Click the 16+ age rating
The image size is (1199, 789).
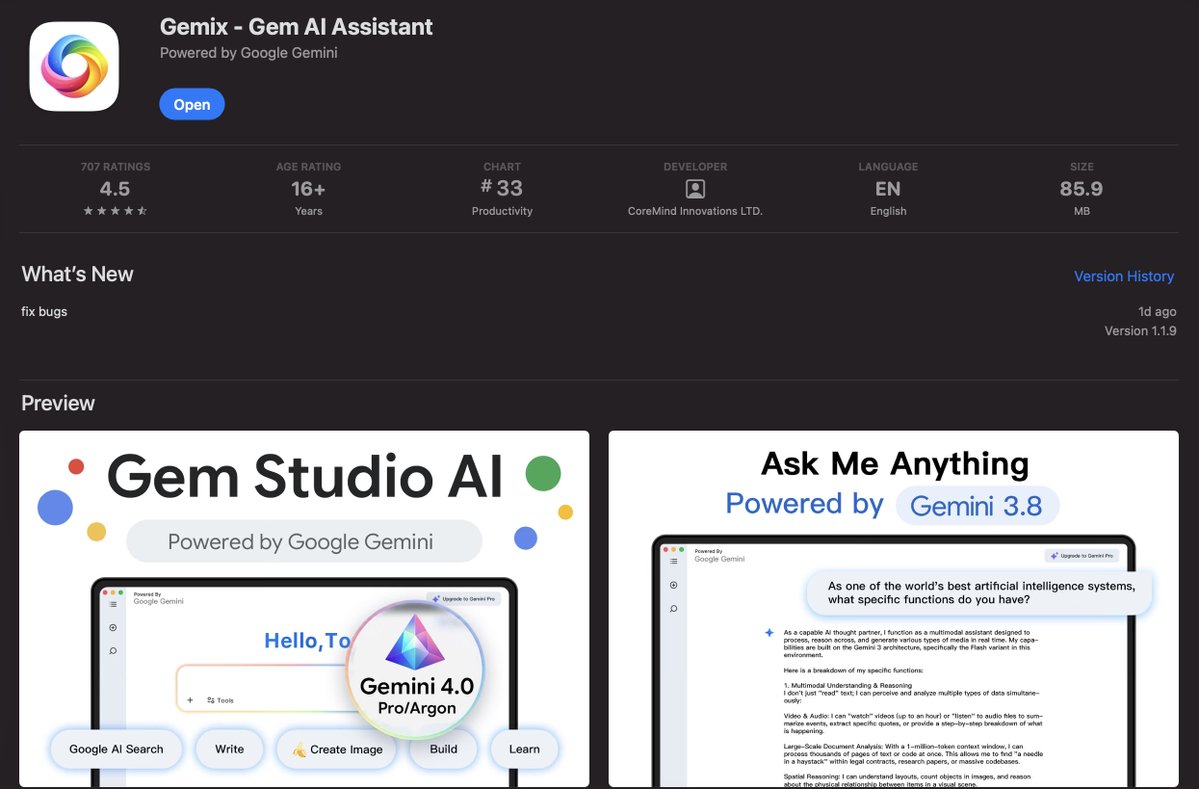coord(308,189)
